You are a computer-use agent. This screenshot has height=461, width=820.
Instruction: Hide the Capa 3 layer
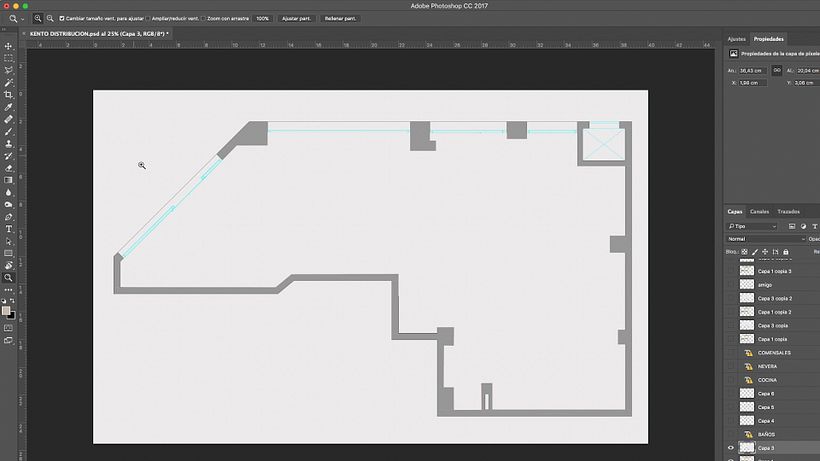[x=731, y=448]
